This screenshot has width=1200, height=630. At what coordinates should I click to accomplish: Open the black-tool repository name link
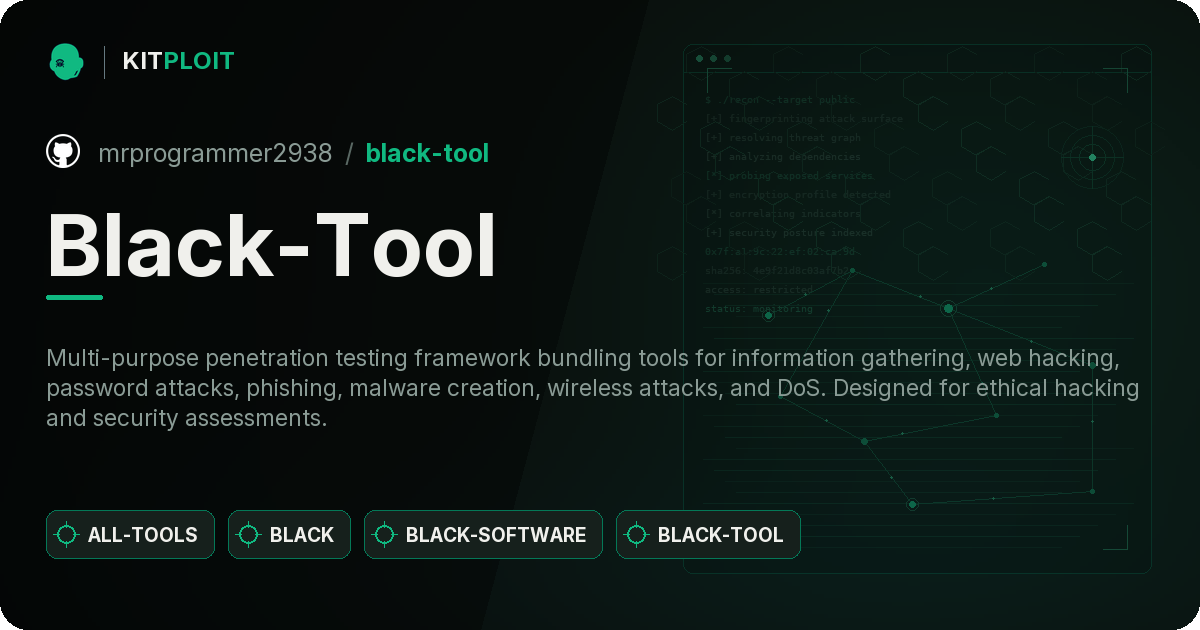click(x=427, y=153)
